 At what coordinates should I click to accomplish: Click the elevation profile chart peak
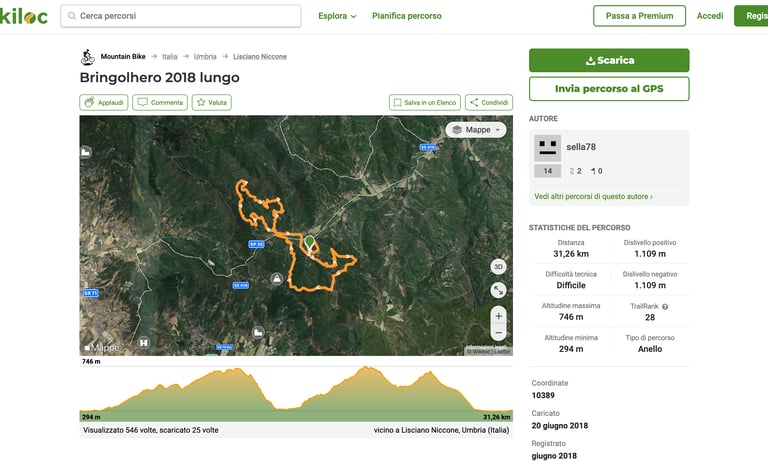pyautogui.click(x=365, y=368)
